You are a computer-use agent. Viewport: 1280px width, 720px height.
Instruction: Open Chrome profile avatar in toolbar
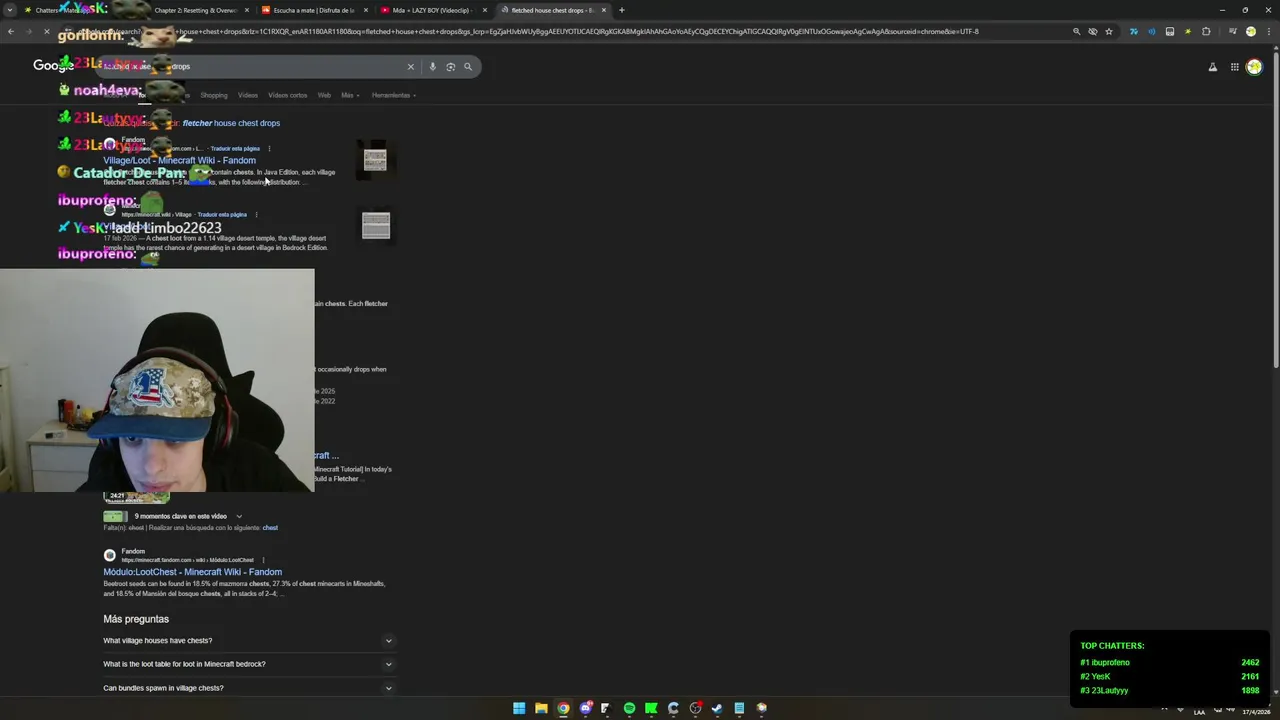click(x=1250, y=31)
